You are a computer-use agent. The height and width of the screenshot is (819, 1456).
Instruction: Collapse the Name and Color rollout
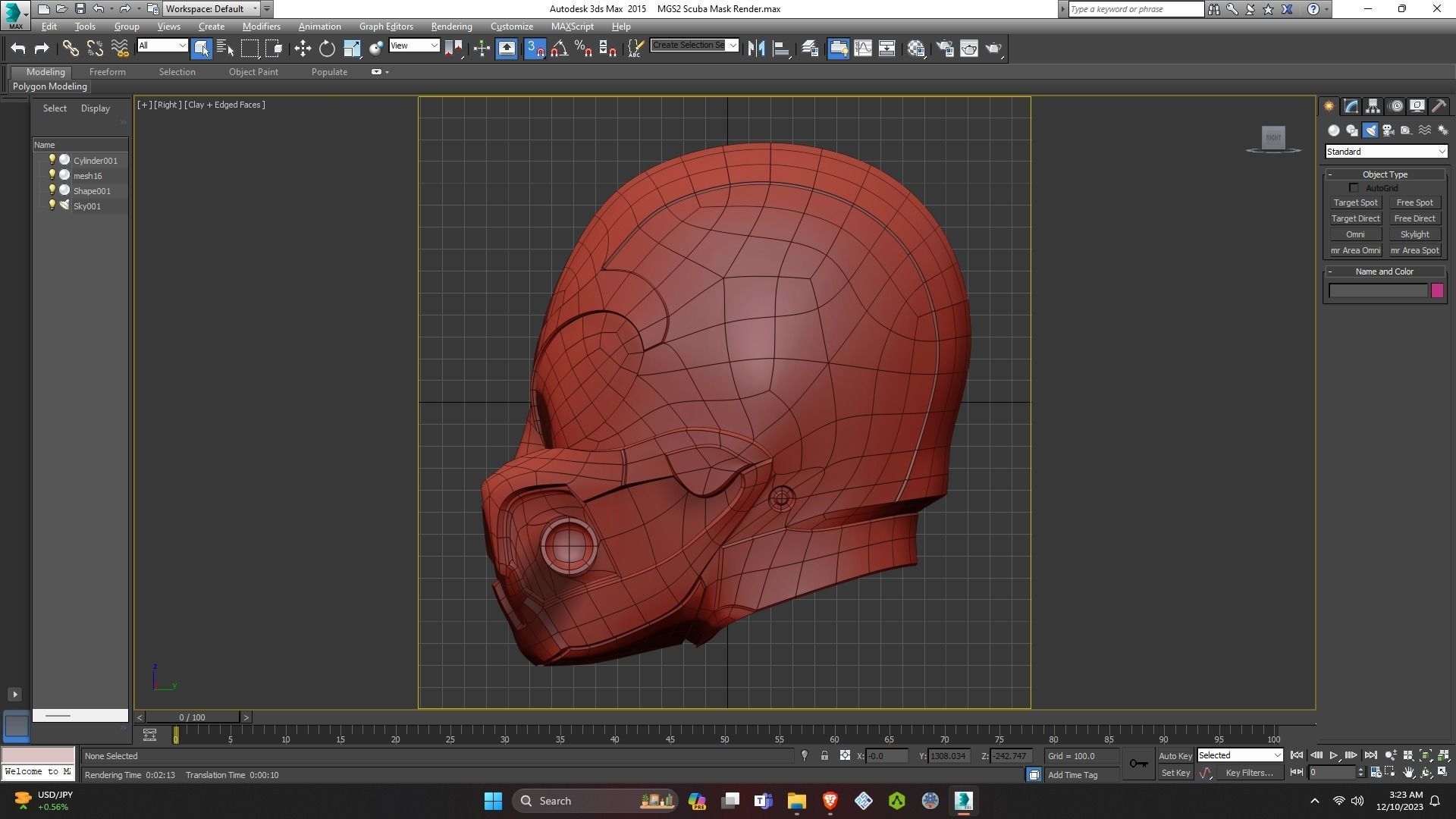point(1385,271)
